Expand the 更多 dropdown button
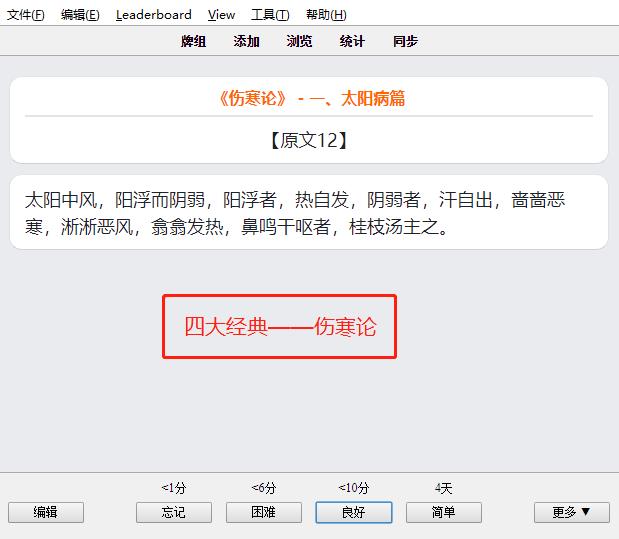 point(572,513)
